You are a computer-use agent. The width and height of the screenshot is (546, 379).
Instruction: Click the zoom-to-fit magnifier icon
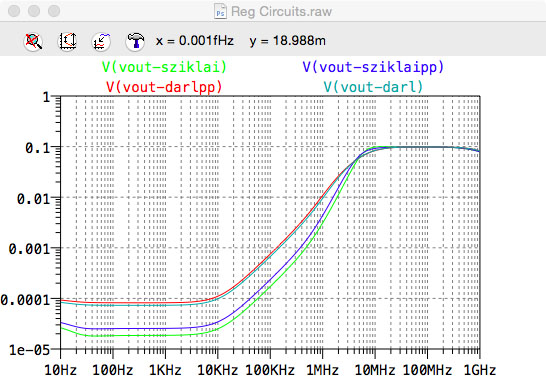click(x=33, y=41)
